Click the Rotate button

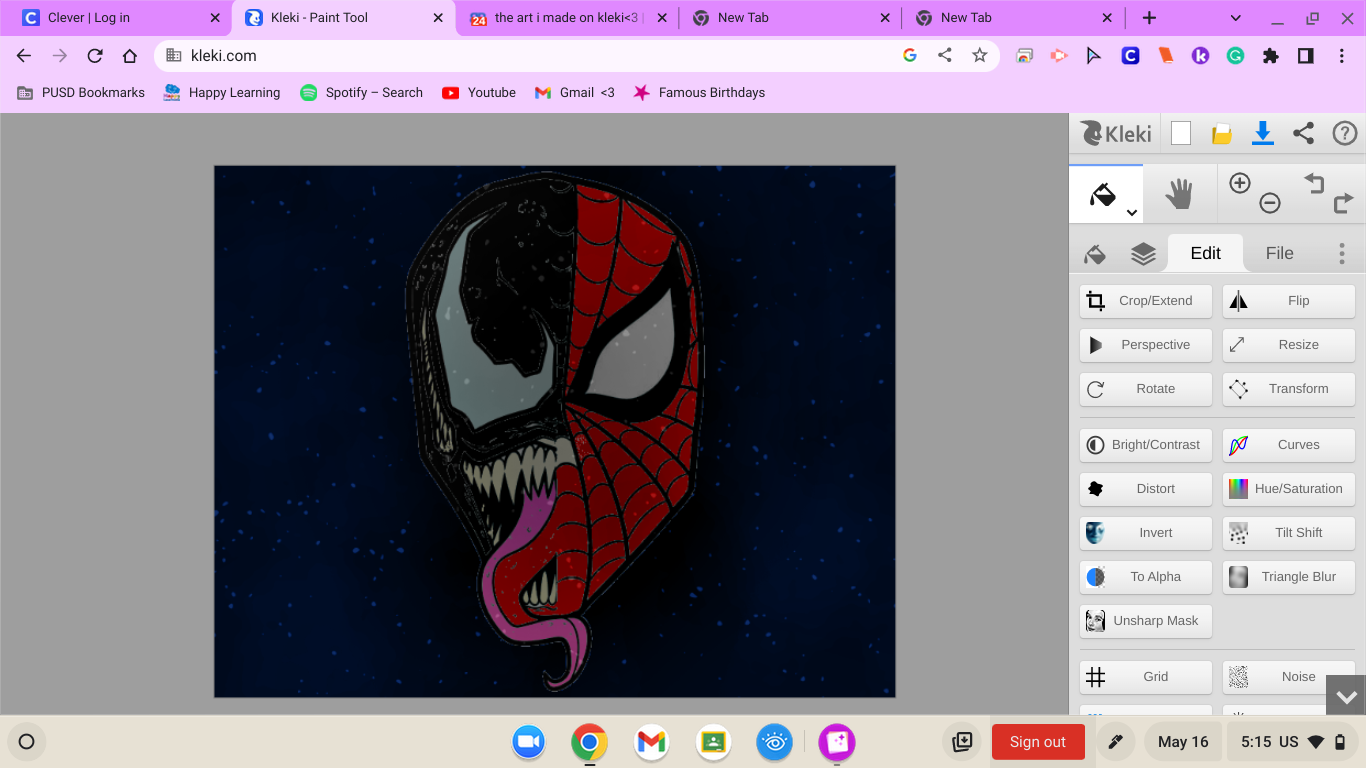[x=1146, y=389]
